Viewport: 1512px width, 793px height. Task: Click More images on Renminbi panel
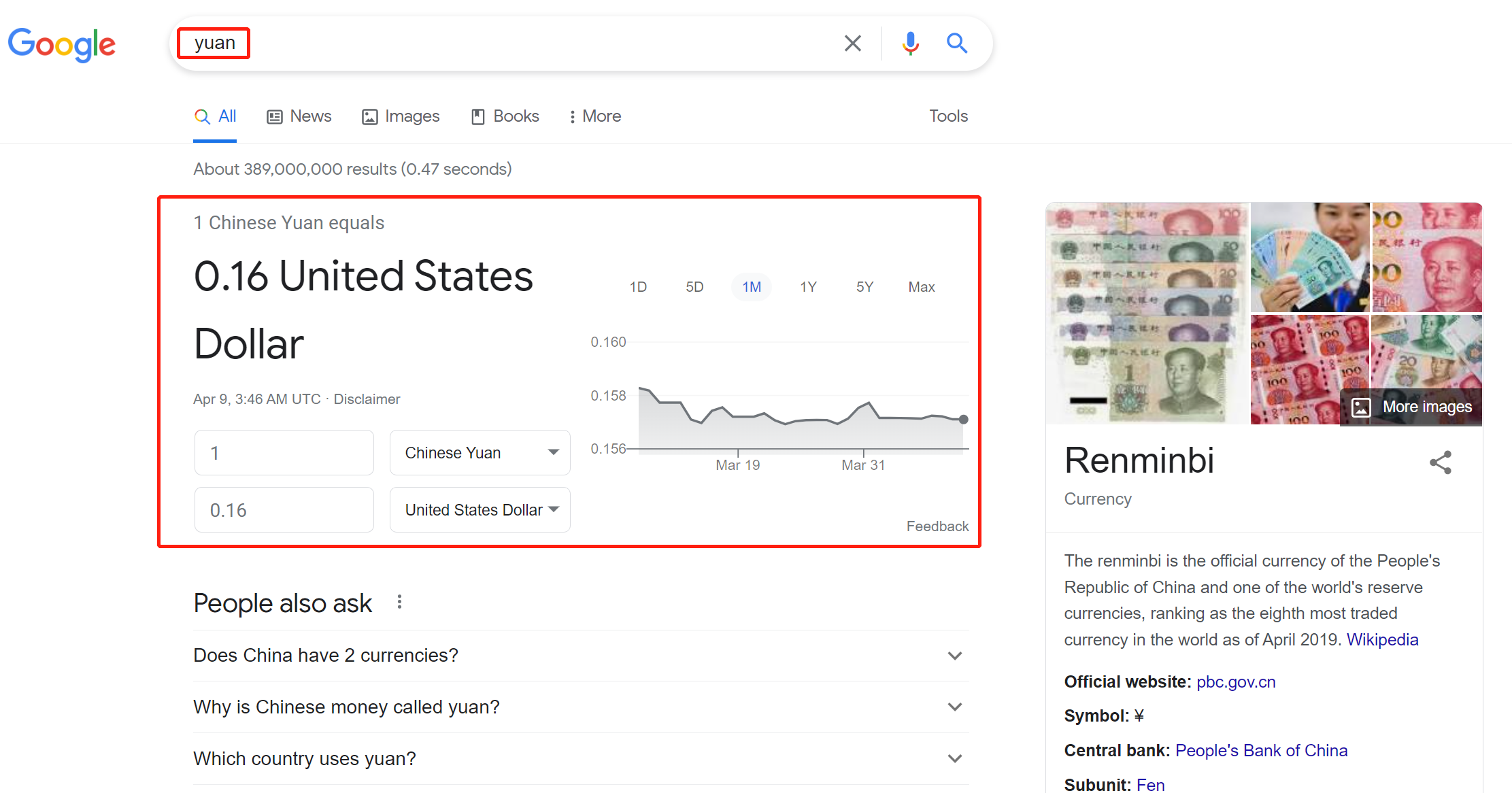click(x=1411, y=407)
